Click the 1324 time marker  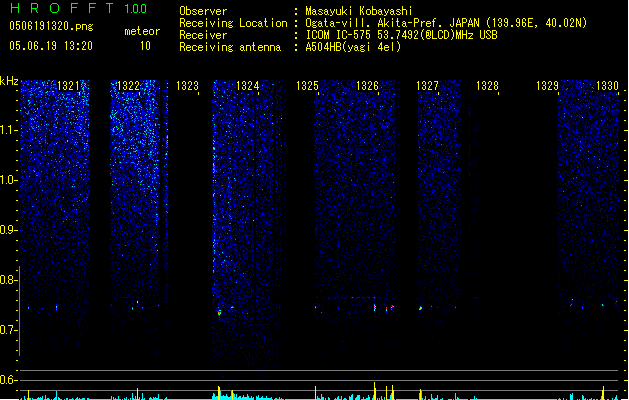click(248, 86)
